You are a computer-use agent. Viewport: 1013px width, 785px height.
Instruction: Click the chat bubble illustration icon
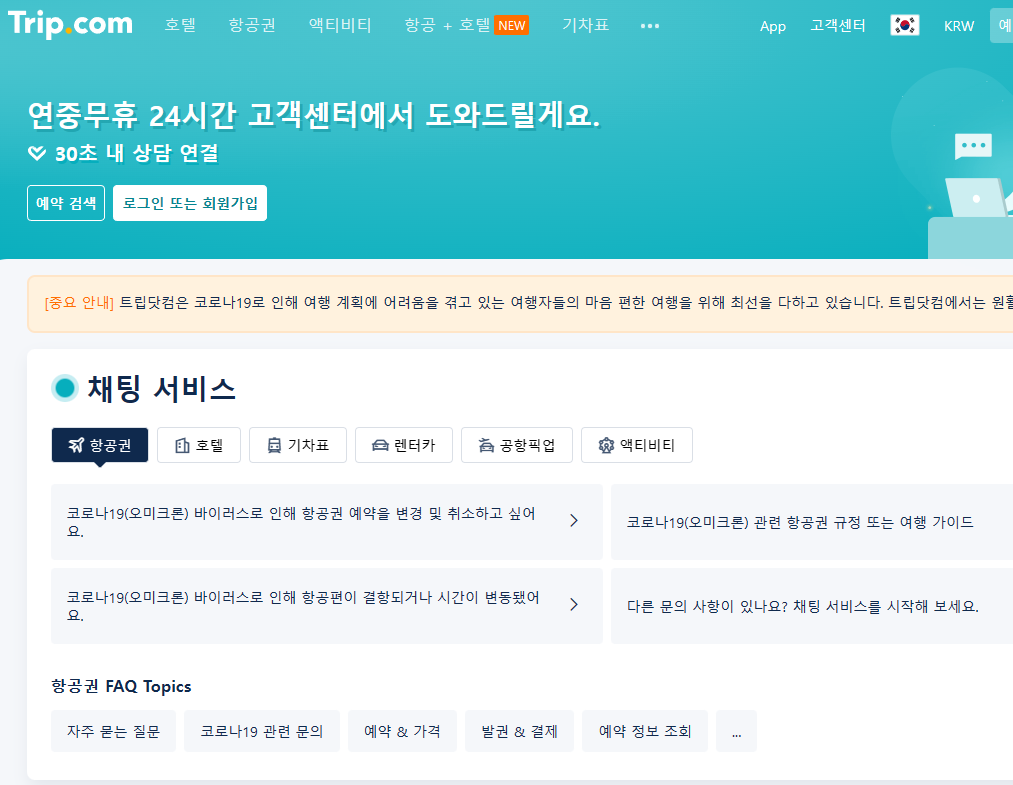pyautogui.click(x=973, y=147)
